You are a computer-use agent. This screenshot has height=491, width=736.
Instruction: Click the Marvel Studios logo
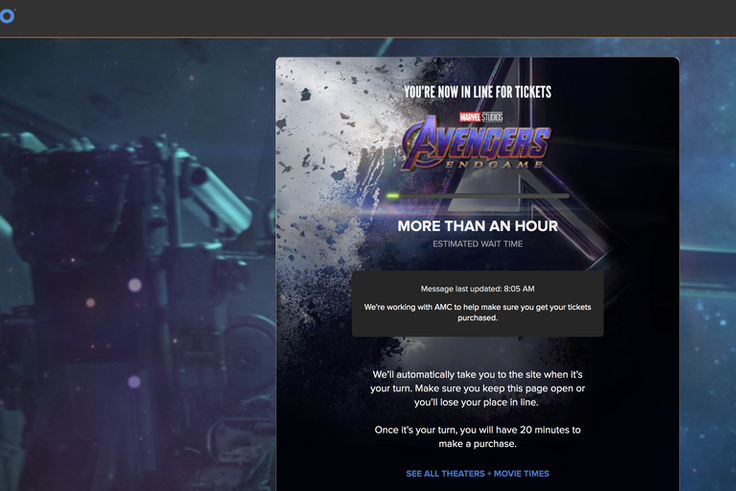tap(481, 117)
